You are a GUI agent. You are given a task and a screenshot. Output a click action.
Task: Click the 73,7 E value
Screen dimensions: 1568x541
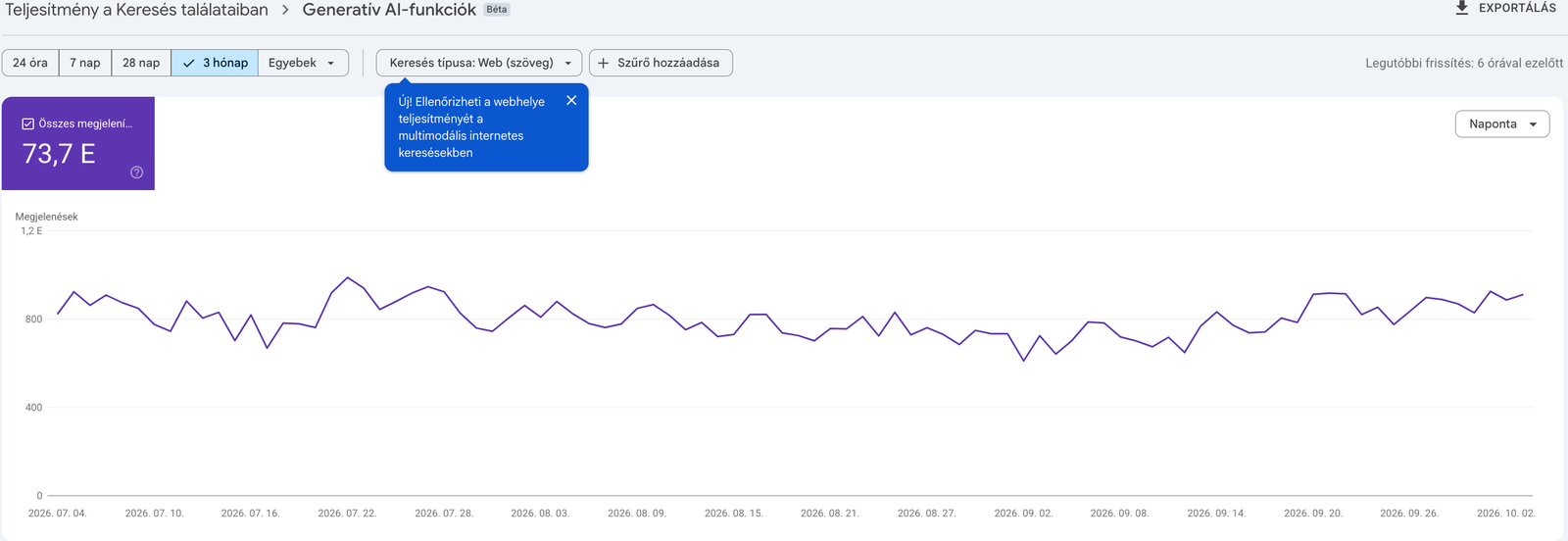coord(59,154)
